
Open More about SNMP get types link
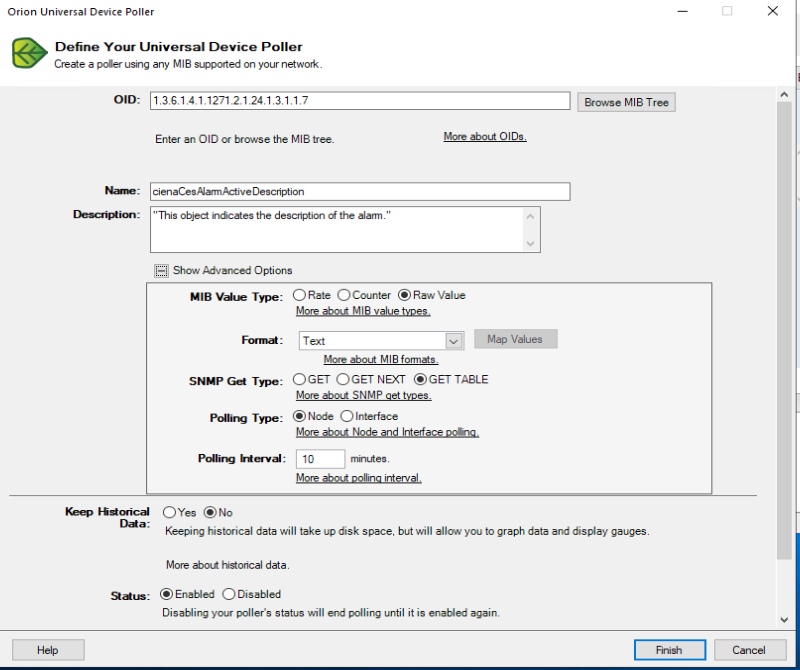click(364, 395)
